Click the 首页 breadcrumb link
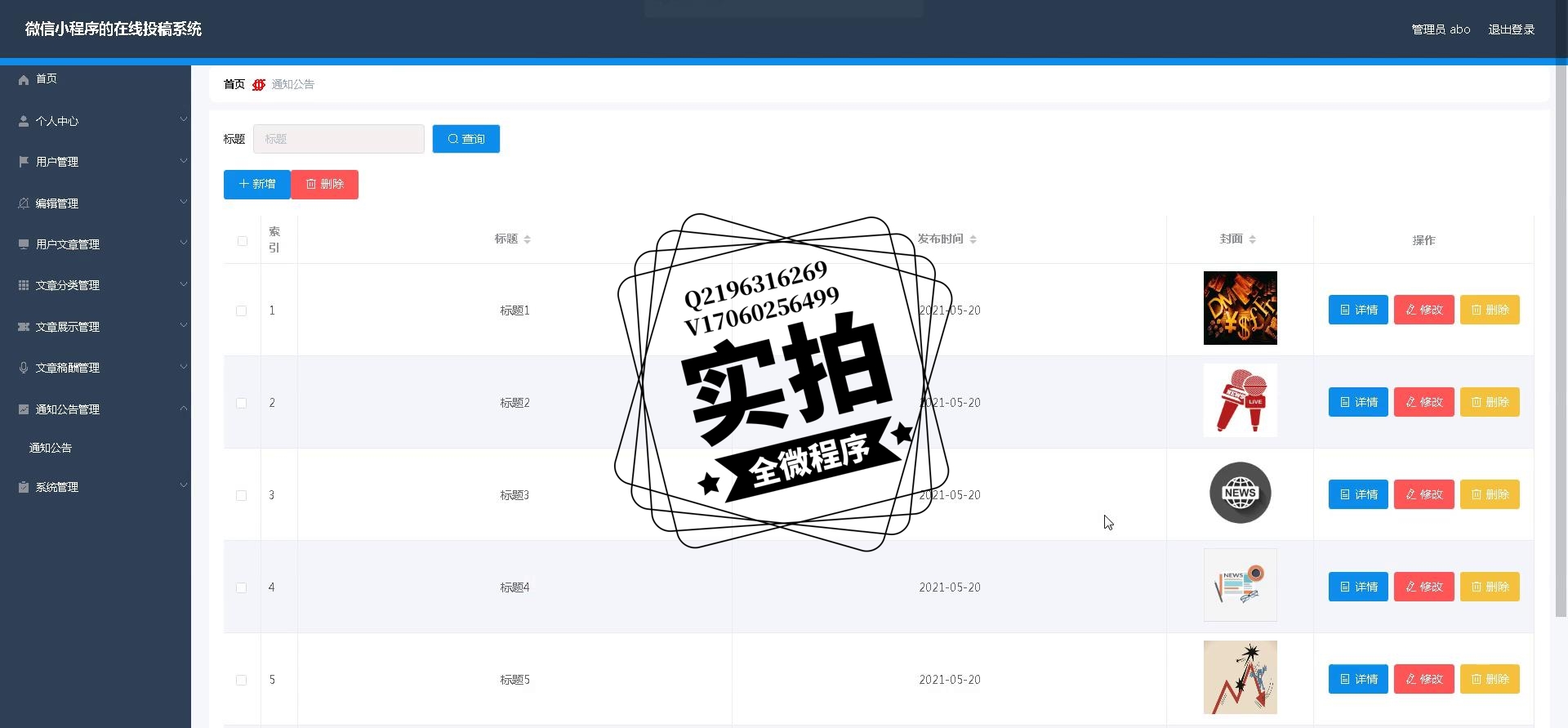The height and width of the screenshot is (728, 1568). tap(234, 84)
